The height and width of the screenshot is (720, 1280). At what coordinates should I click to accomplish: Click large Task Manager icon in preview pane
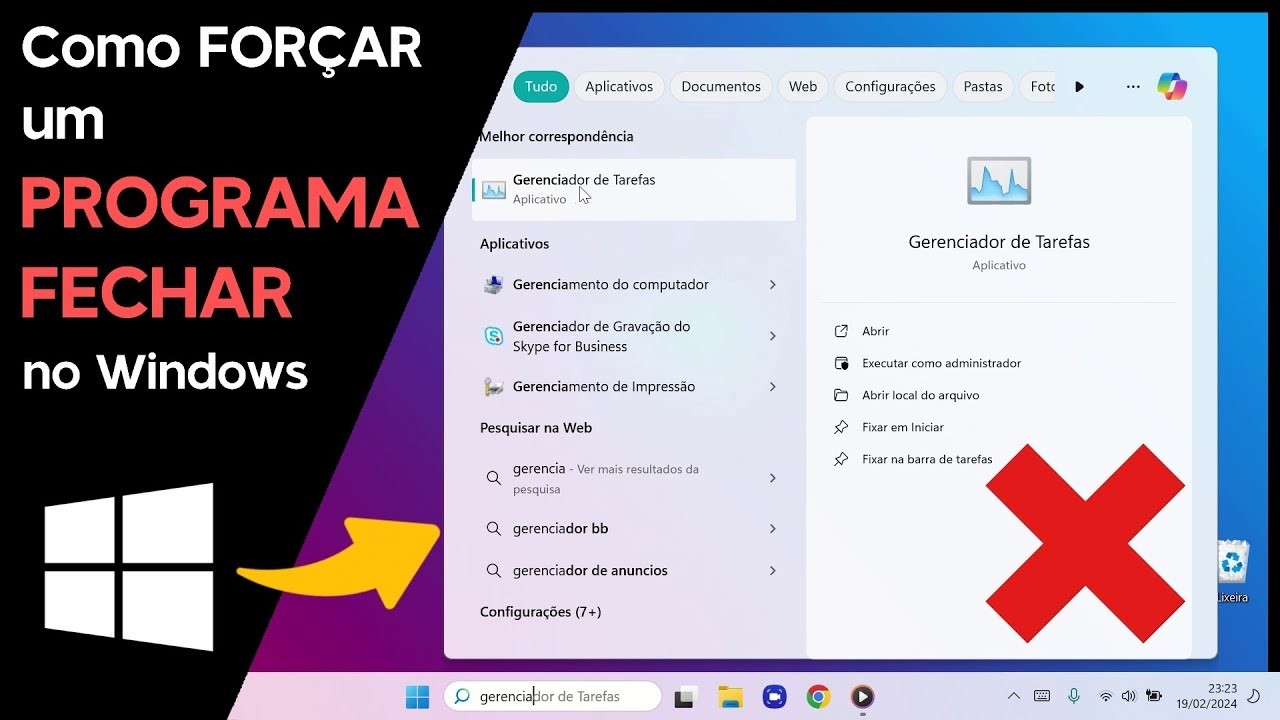click(999, 181)
